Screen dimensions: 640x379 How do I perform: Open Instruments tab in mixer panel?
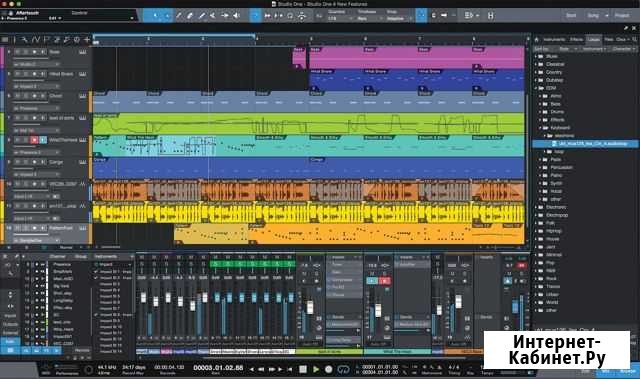point(106,257)
